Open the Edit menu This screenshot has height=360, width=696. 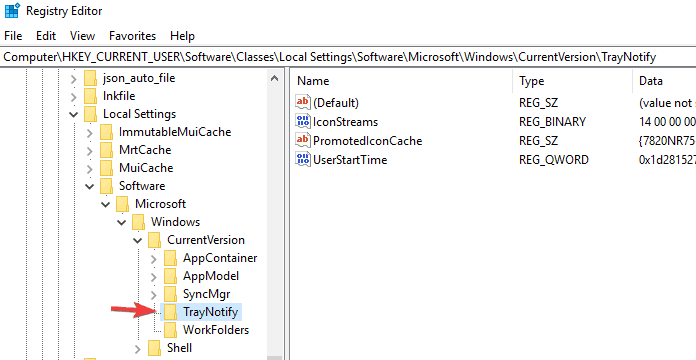46,36
